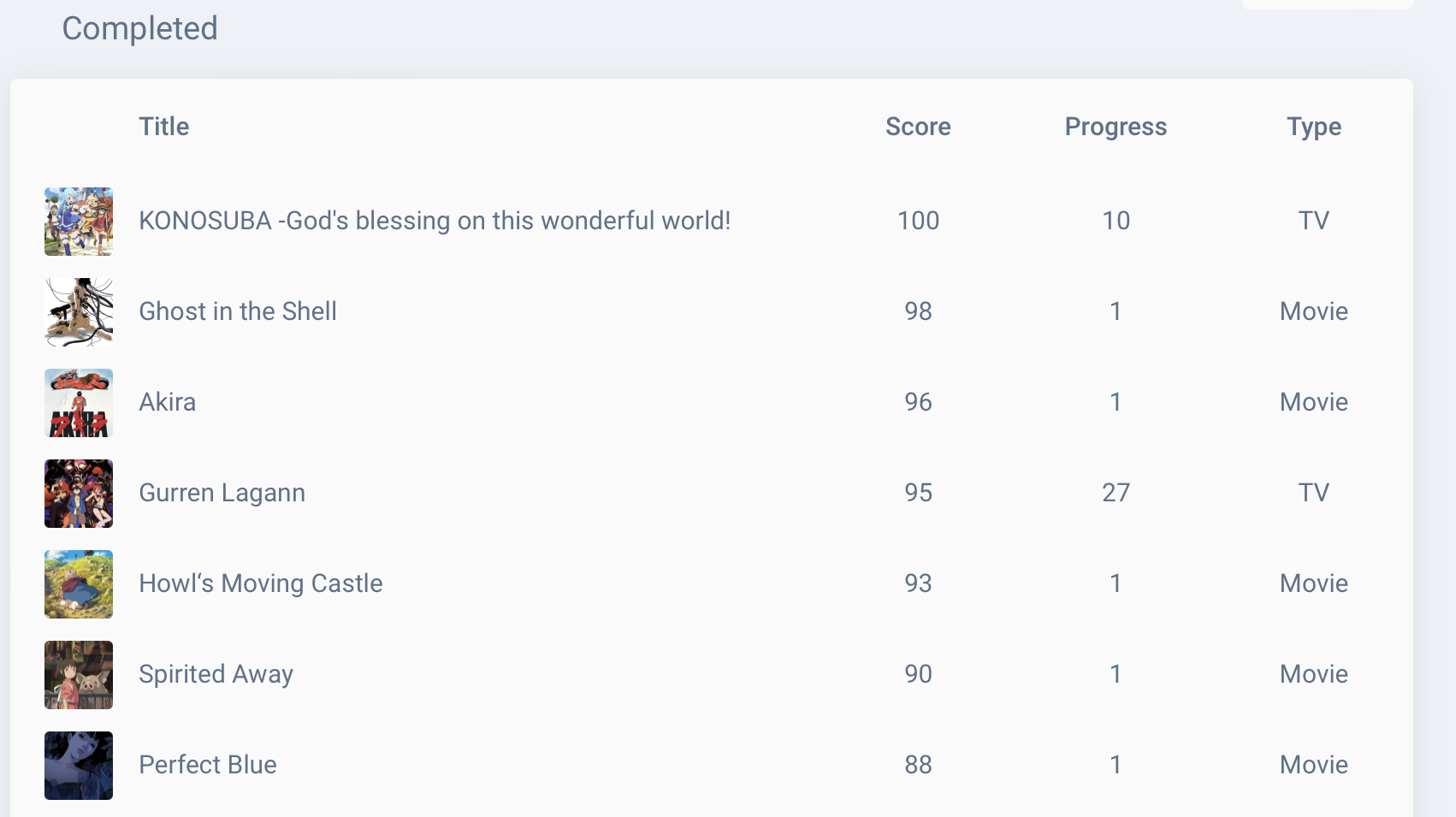Open the Ghost in the Shell title link

click(x=238, y=311)
